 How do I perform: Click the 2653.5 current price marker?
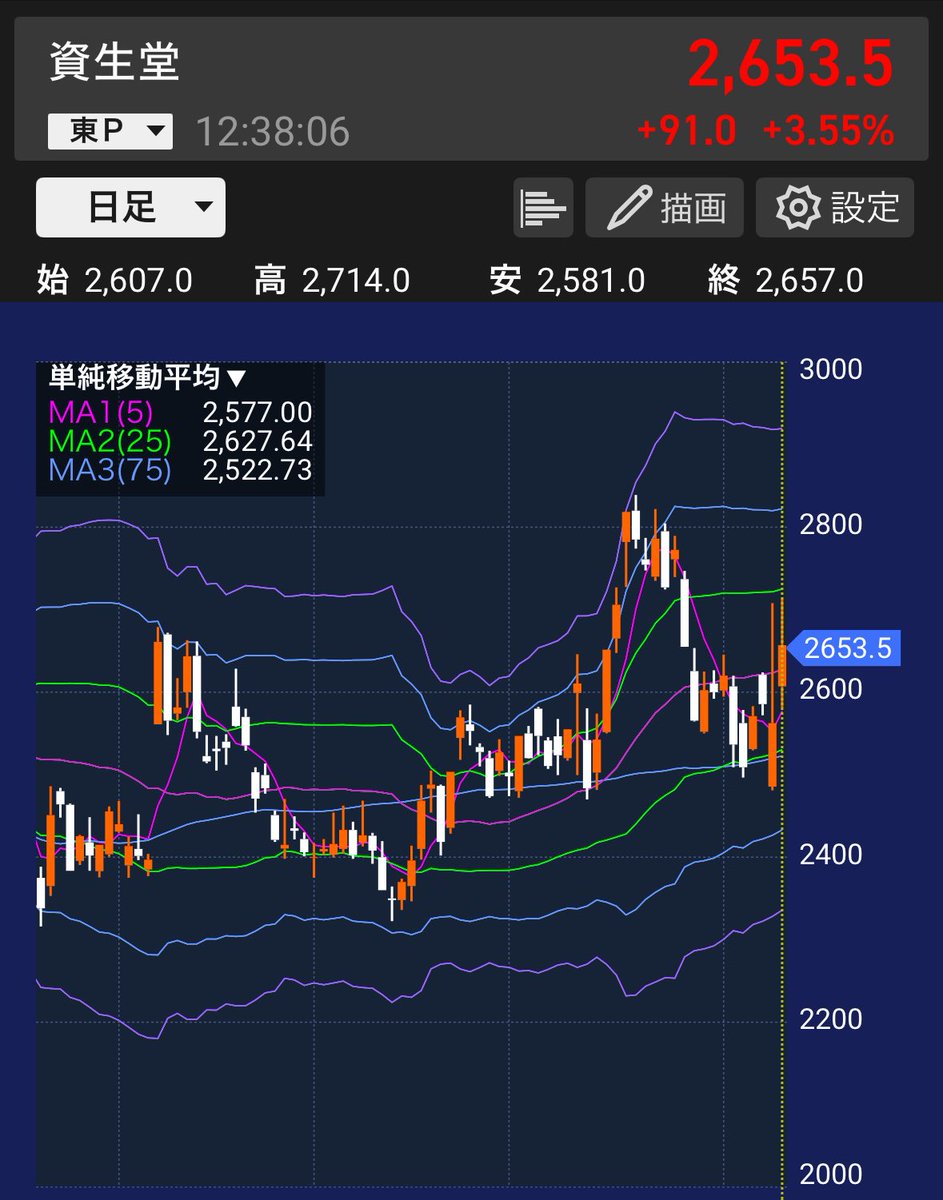tap(846, 648)
